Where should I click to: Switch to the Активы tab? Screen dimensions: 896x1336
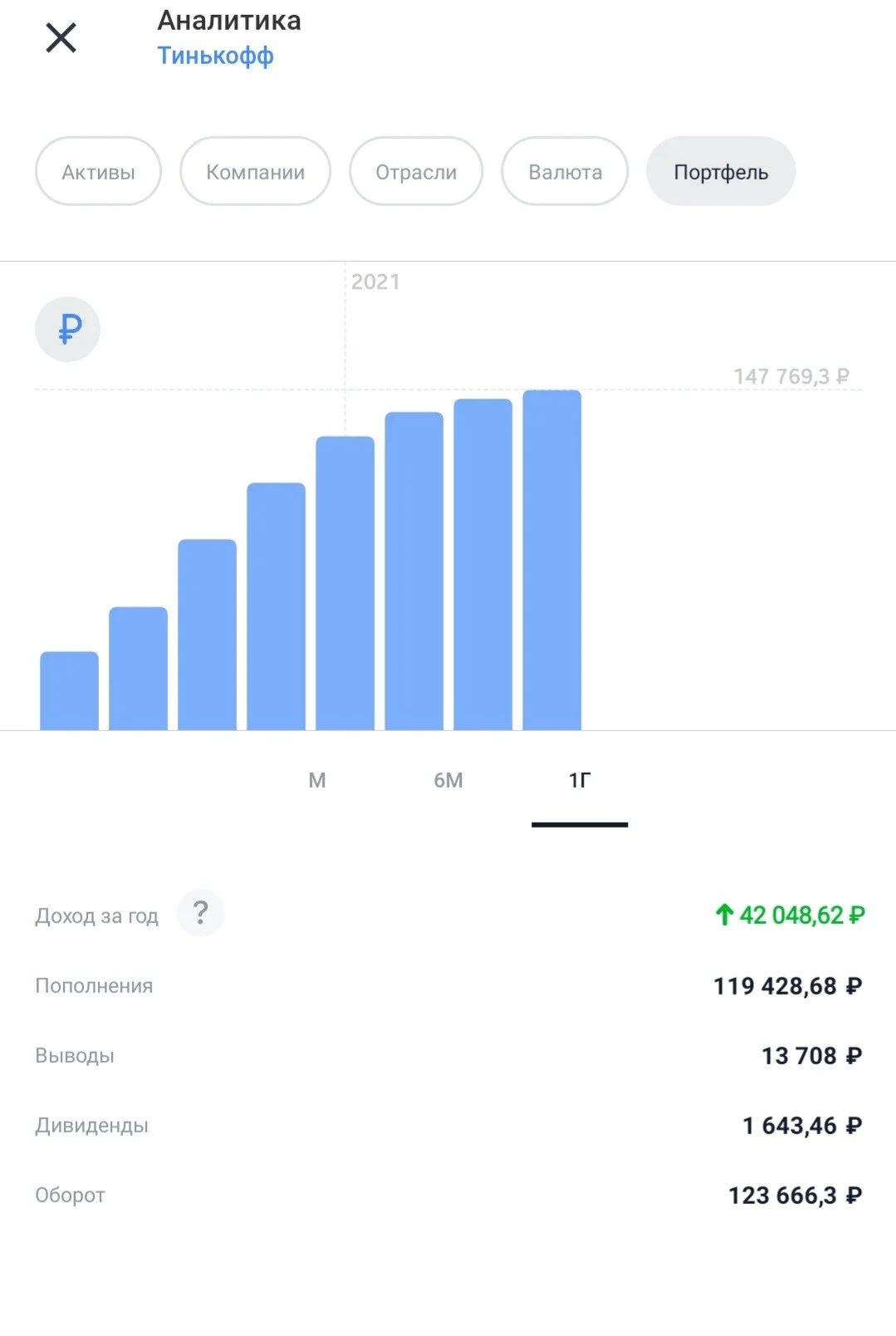click(98, 171)
